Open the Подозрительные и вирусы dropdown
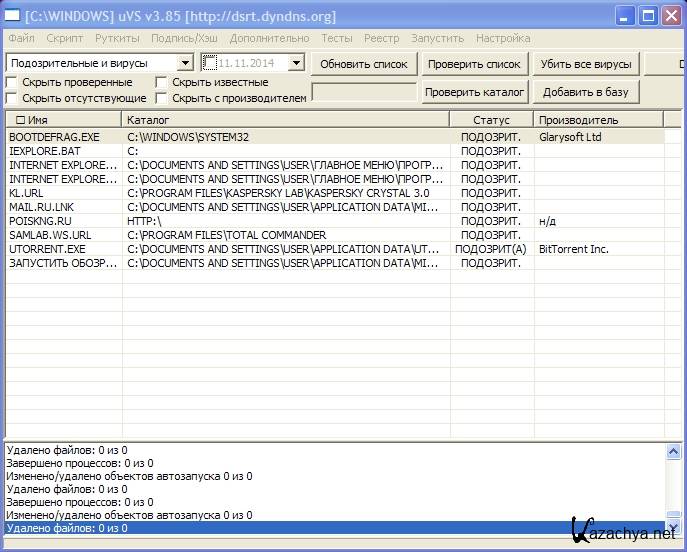Viewport: 687px width, 552px height. click(184, 63)
